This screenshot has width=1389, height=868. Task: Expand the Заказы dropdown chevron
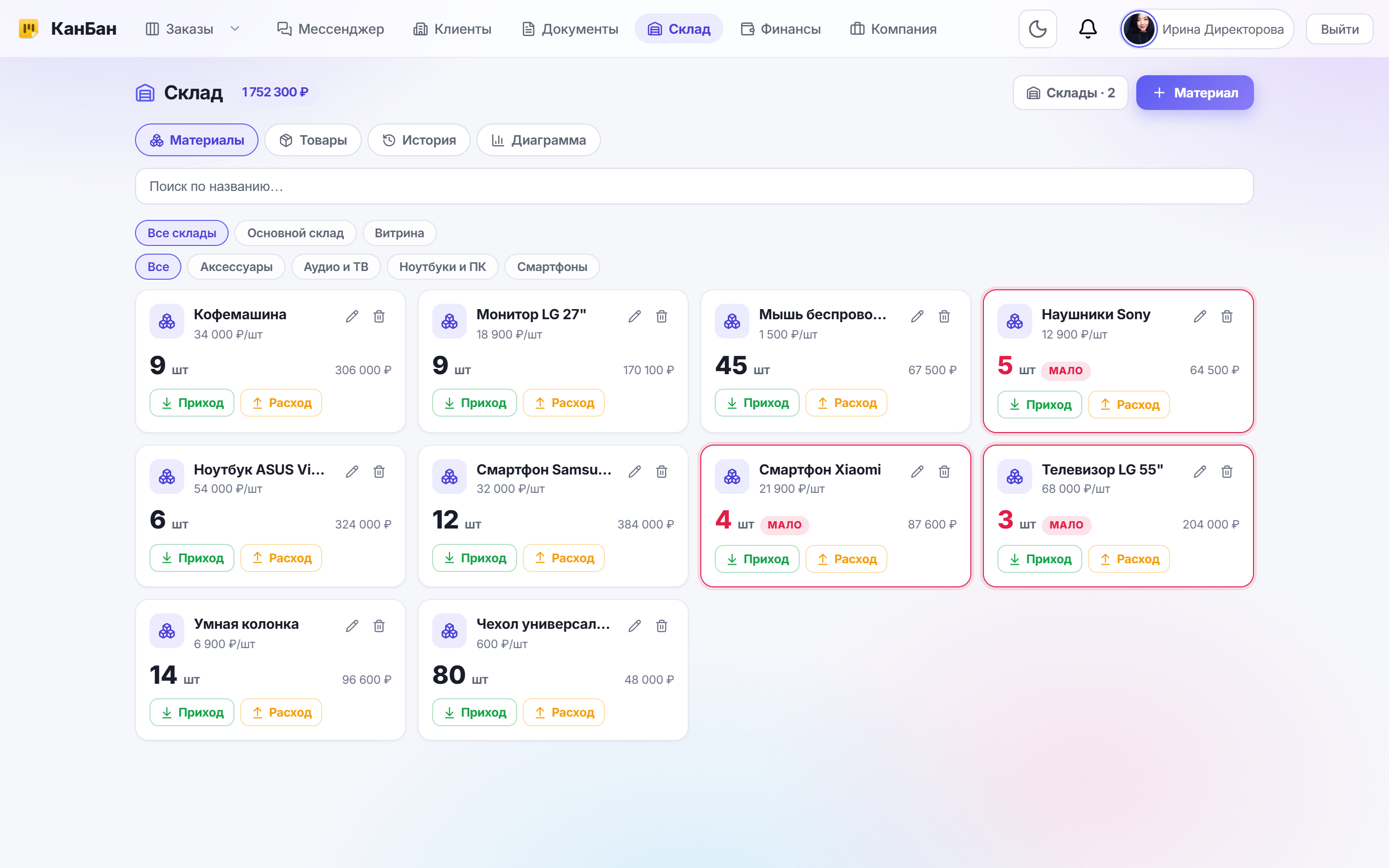click(235, 29)
